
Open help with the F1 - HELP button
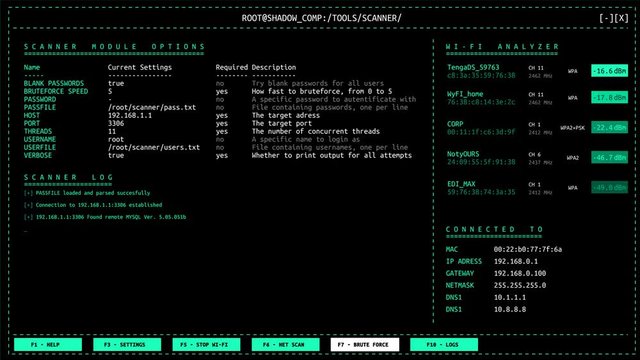pyautogui.click(x=48, y=344)
